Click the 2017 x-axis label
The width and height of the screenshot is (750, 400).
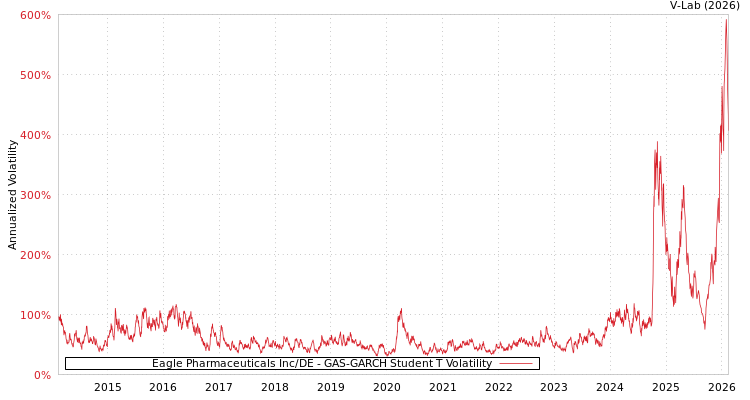[219, 387]
